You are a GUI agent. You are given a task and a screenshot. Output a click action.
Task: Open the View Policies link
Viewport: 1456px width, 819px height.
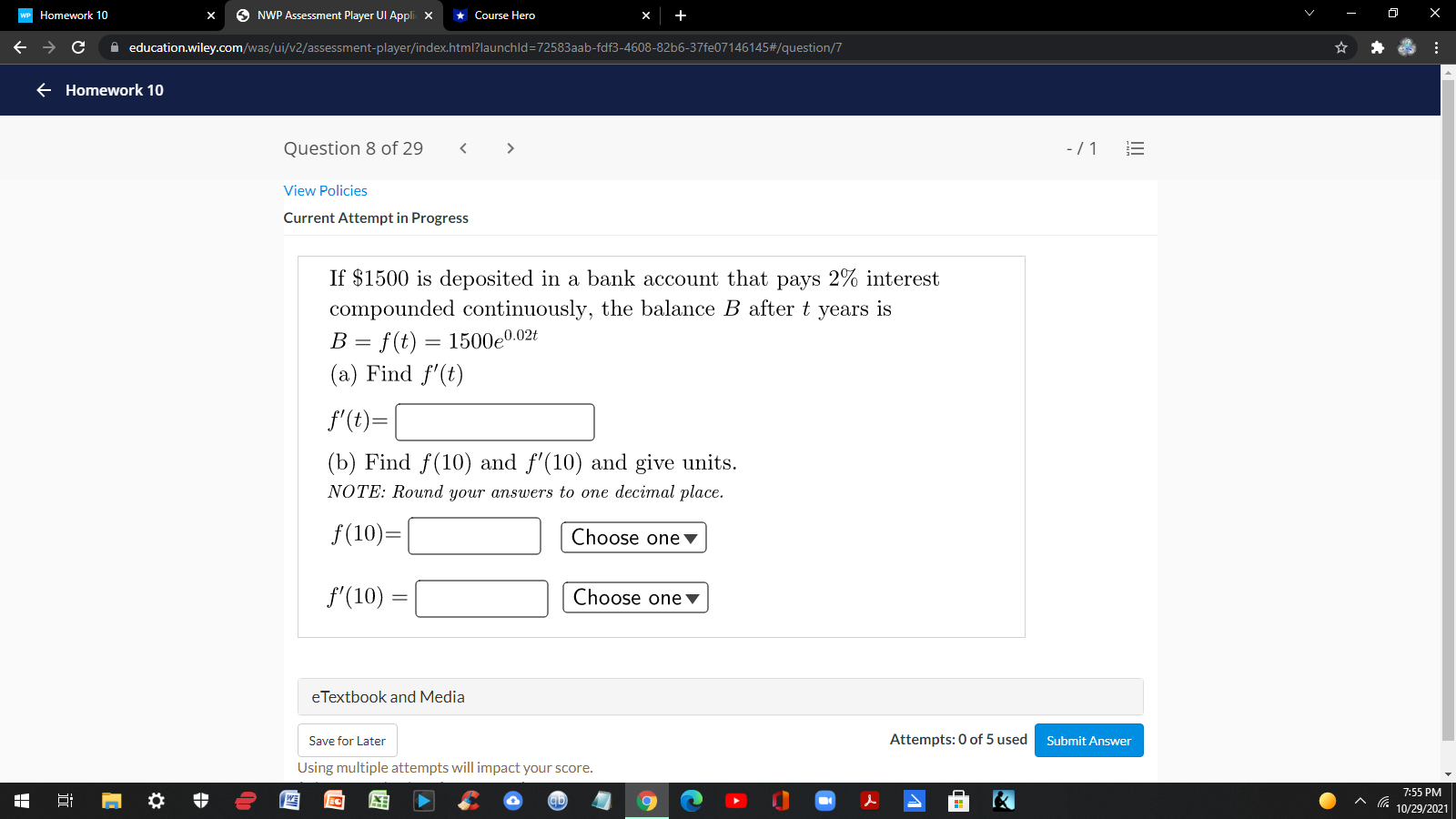[325, 190]
